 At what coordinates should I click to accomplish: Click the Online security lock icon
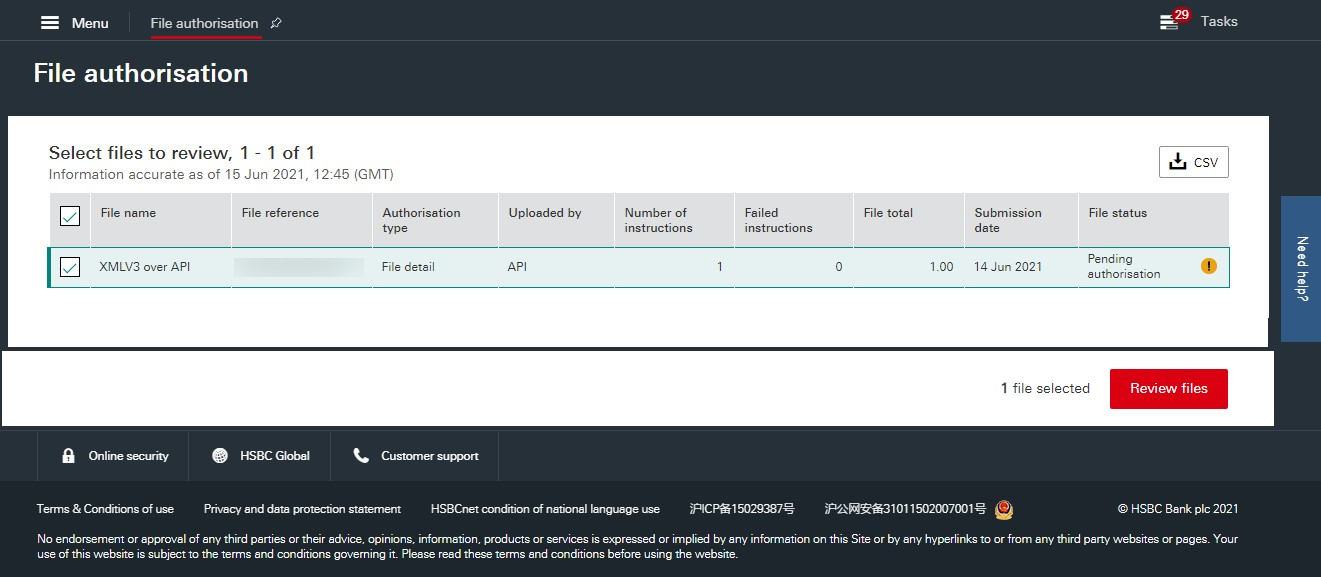coord(68,455)
